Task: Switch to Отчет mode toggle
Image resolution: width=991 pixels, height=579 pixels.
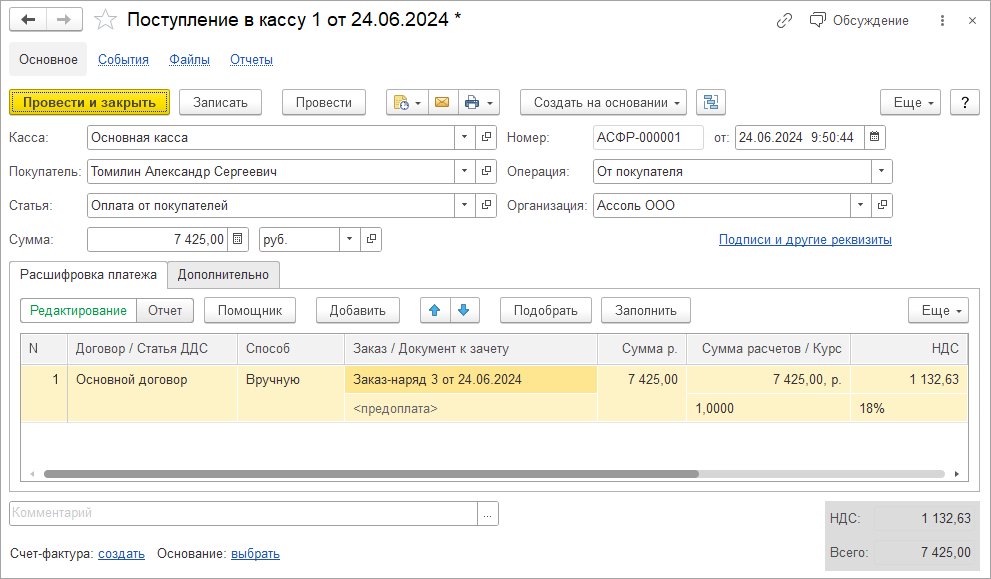Action: [165, 310]
